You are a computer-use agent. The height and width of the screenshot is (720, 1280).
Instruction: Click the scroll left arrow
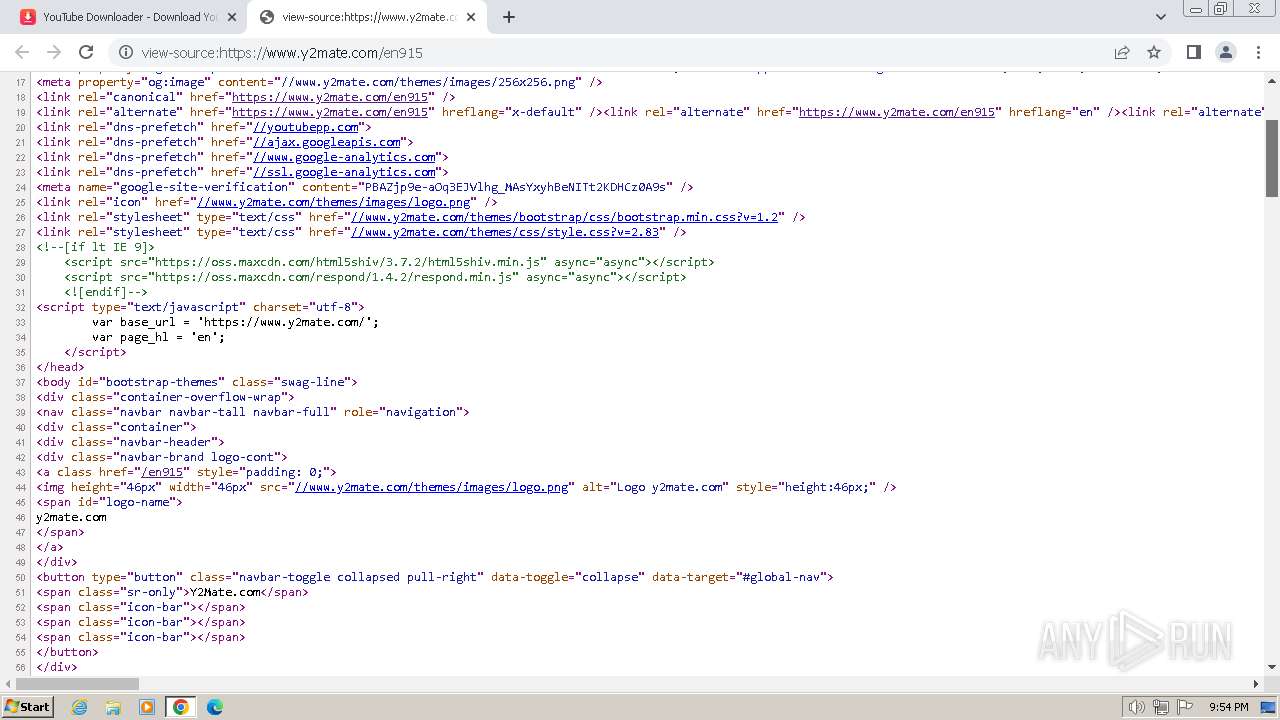coord(8,684)
